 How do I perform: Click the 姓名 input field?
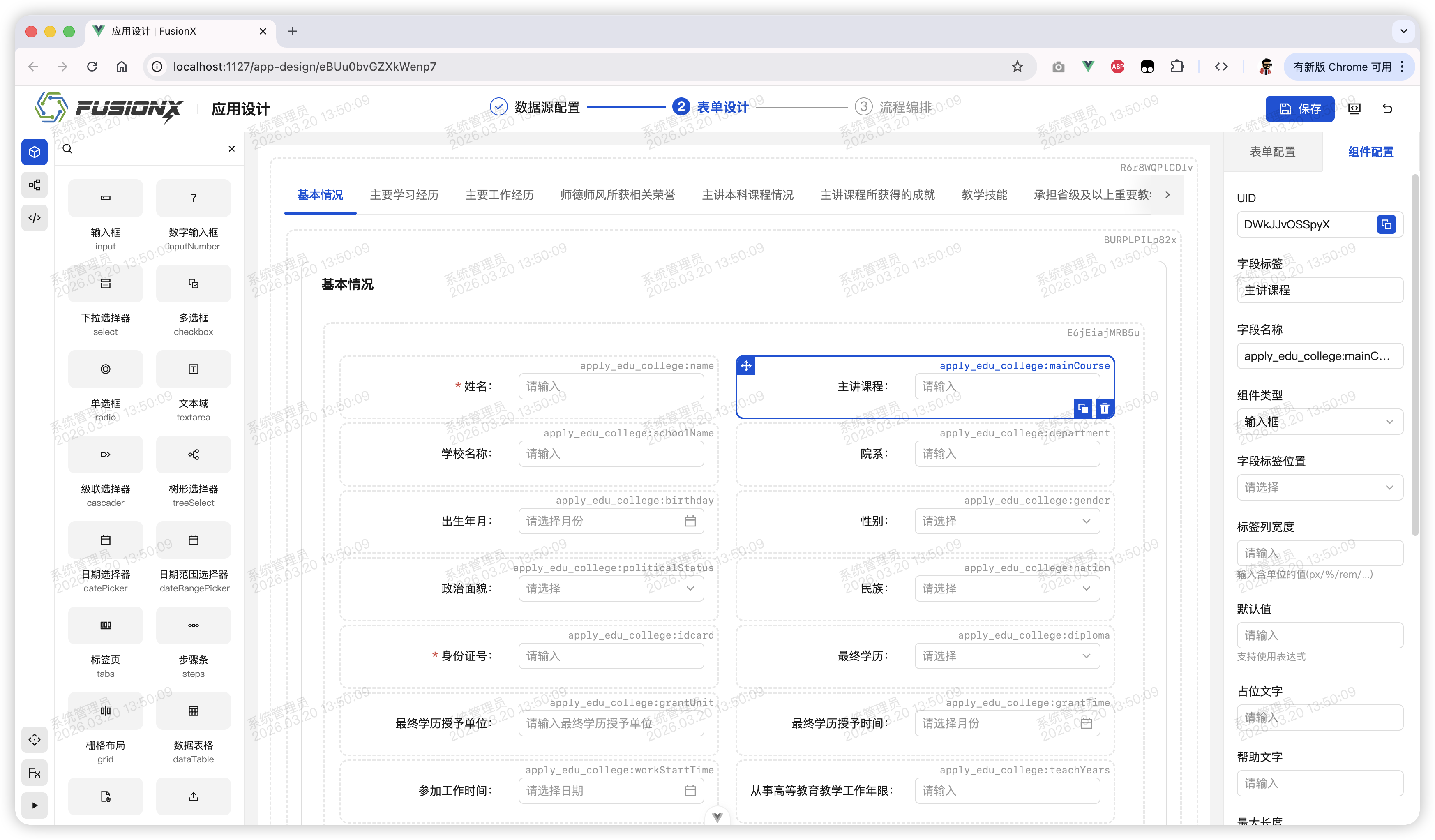point(610,385)
